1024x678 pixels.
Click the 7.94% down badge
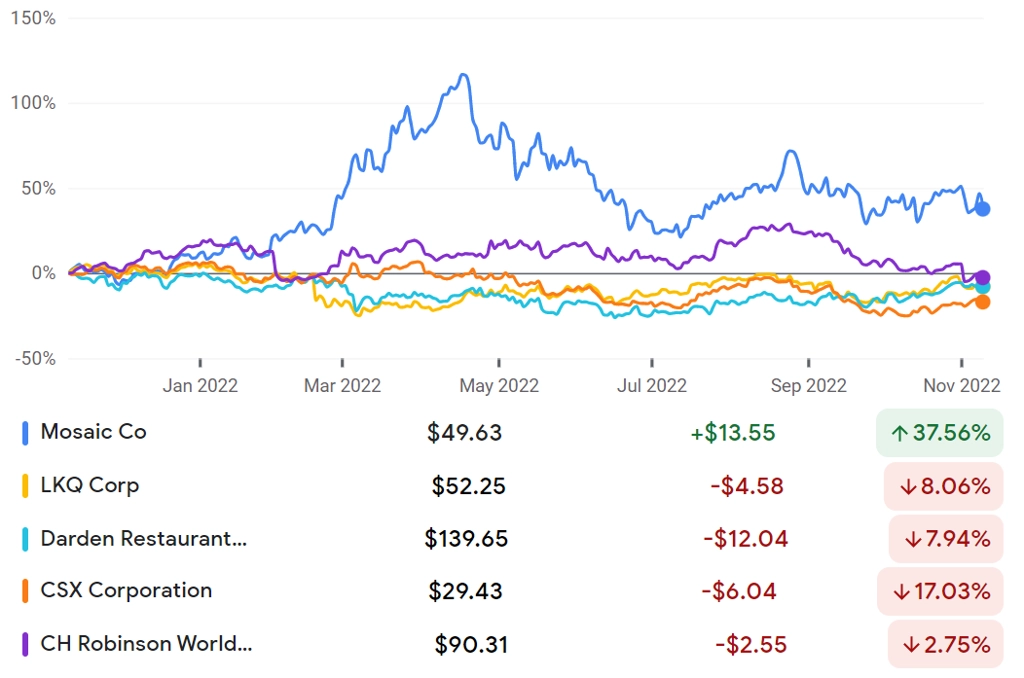946,539
